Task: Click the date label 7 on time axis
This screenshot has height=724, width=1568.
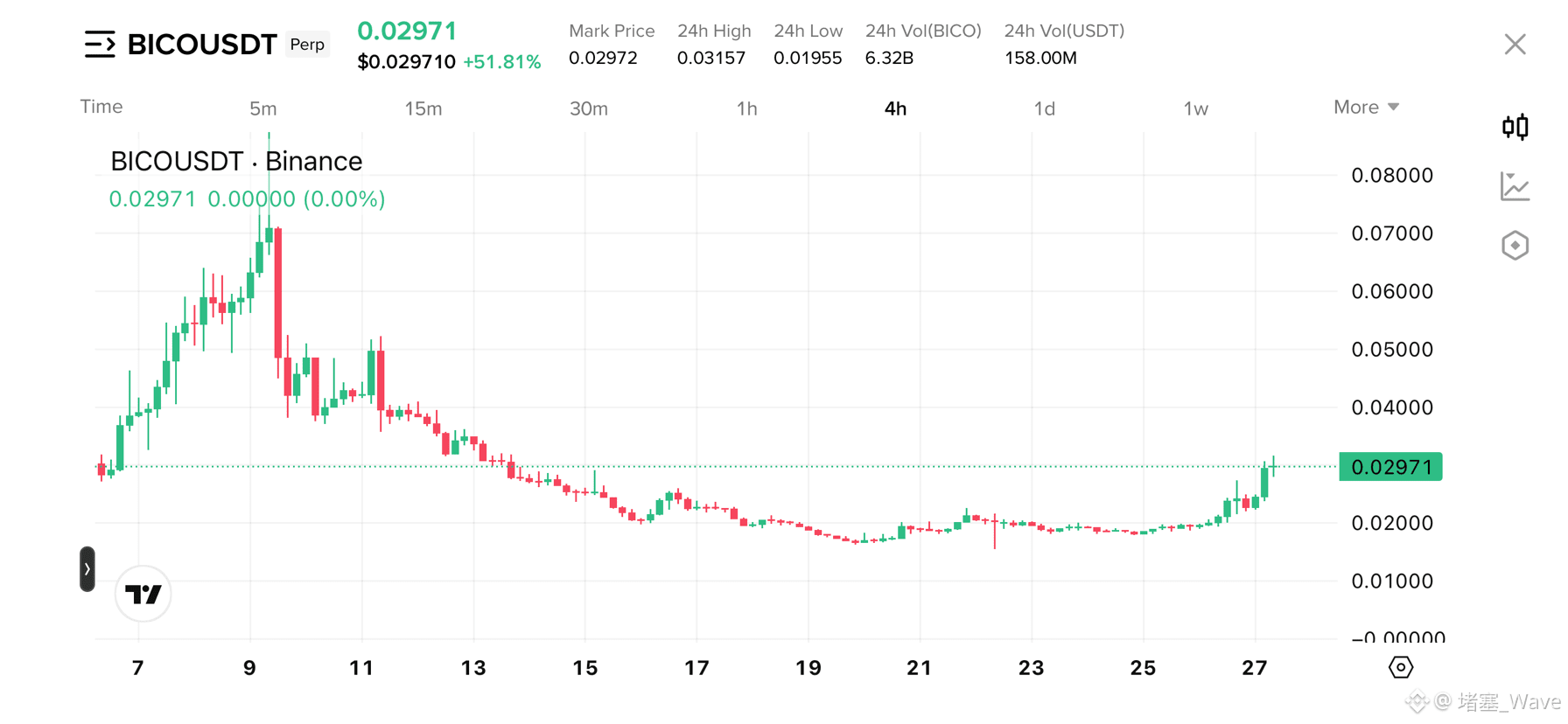Action: [137, 668]
